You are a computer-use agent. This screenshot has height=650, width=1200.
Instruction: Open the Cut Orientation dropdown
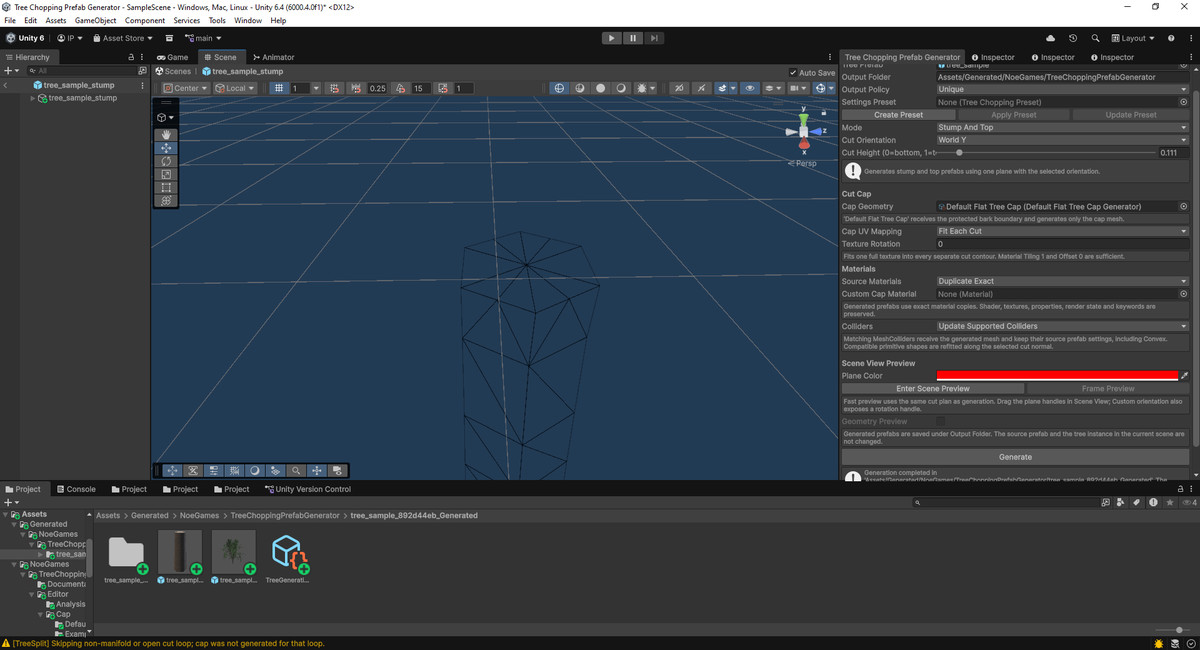point(1062,140)
